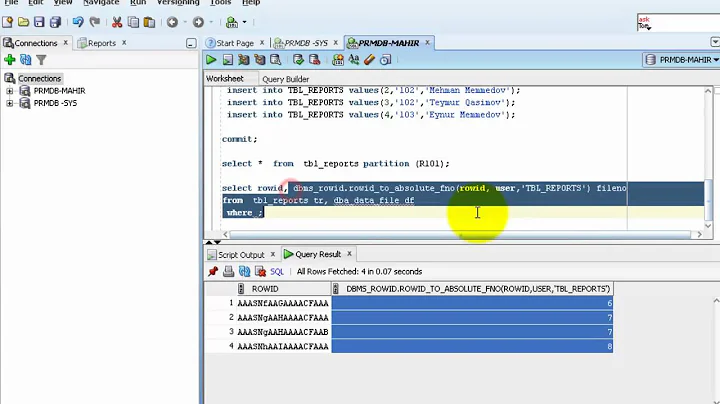Click the Cut scissors icon in main toolbar

tap(117, 22)
